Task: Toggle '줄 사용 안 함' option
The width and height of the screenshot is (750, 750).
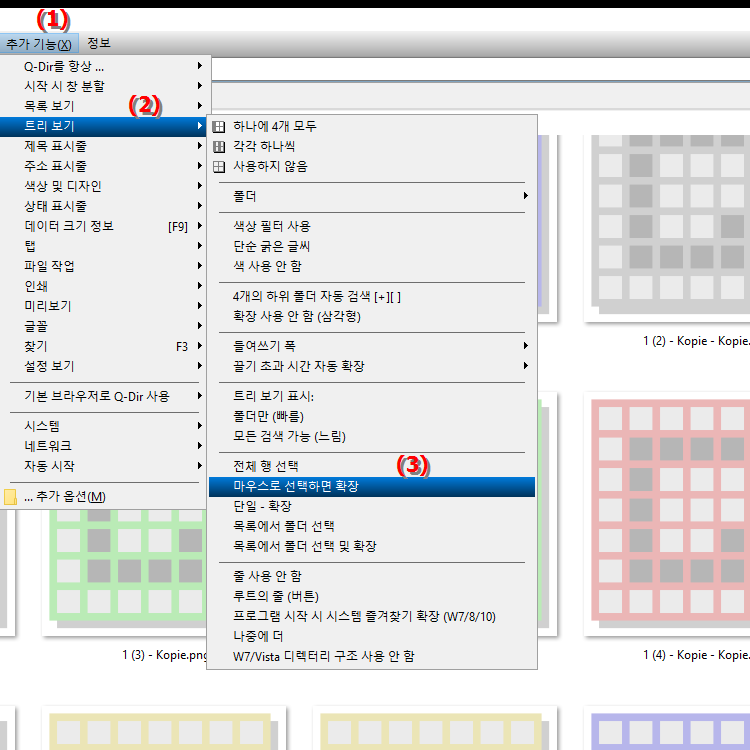Action: [372, 576]
